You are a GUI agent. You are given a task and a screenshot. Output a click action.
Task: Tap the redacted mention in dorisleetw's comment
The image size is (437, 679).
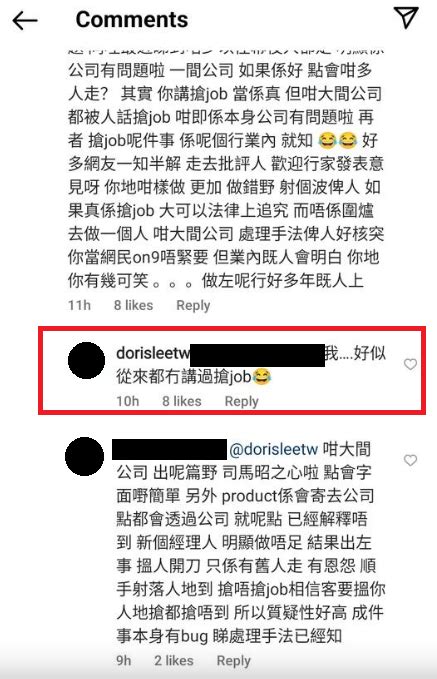click(257, 355)
